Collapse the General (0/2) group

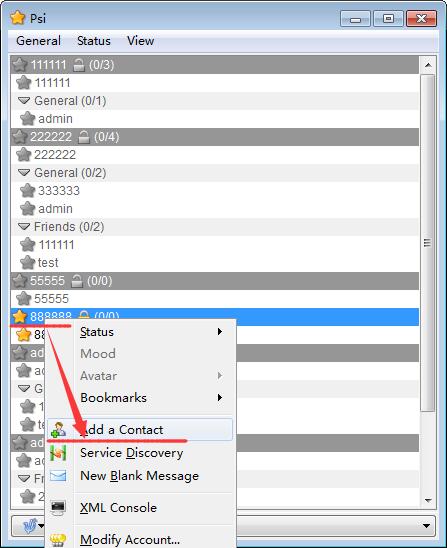click(x=24, y=173)
